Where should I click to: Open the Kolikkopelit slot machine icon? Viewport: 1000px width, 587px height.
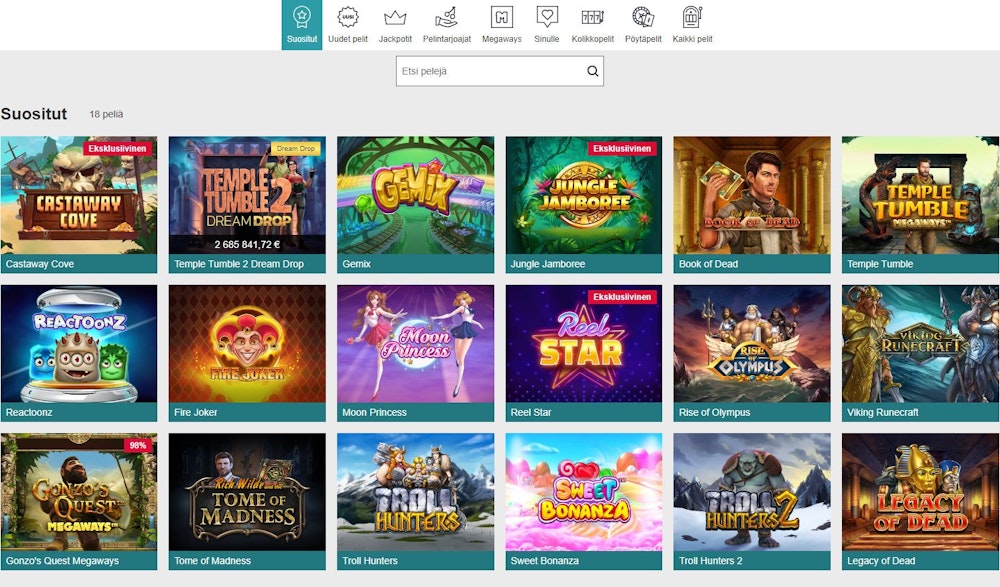(593, 17)
